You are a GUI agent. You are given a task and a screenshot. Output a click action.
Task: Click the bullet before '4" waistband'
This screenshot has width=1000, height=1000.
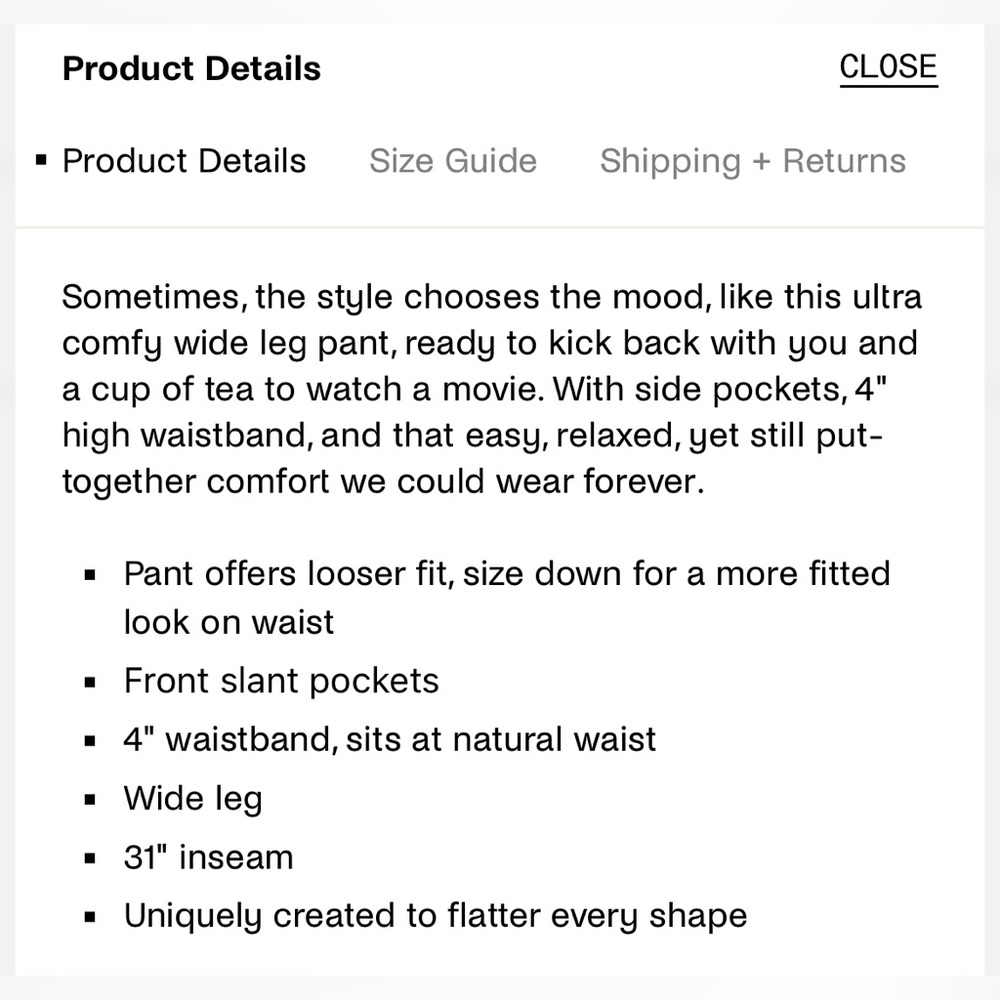click(x=90, y=741)
